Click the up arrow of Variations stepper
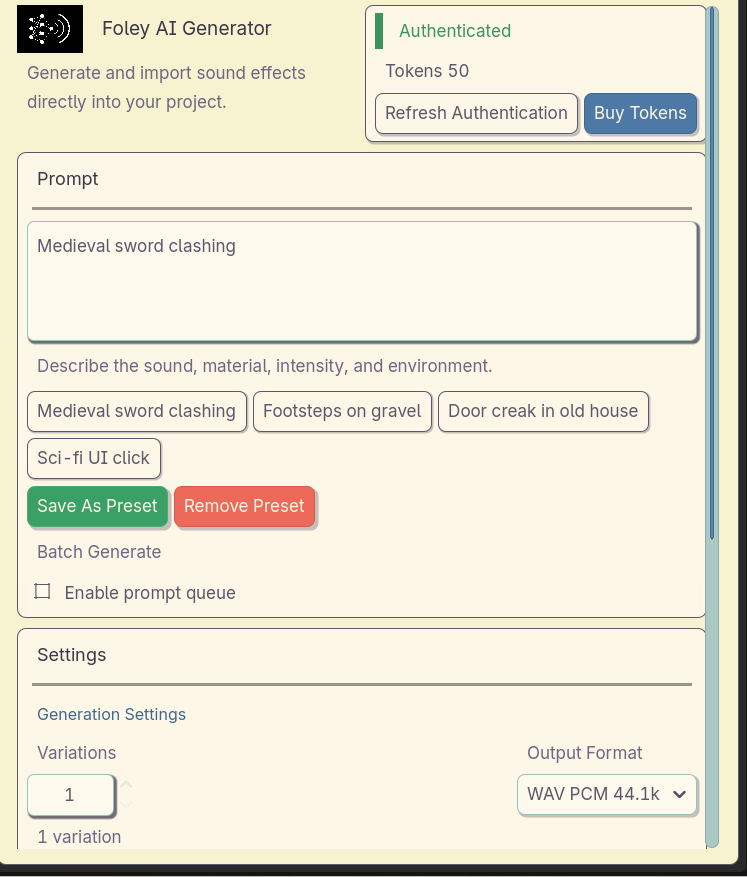 pyautogui.click(x=127, y=786)
